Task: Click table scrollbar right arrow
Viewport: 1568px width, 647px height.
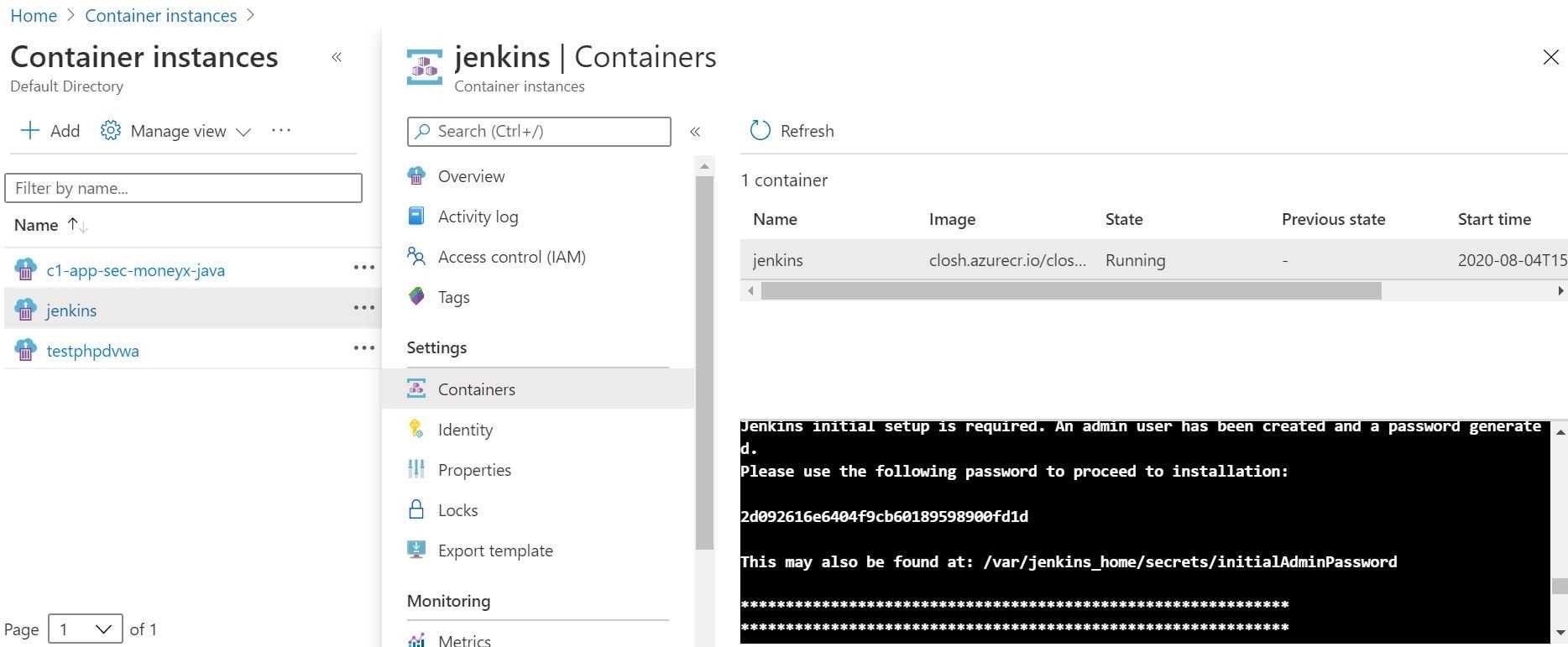Action: (1560, 290)
